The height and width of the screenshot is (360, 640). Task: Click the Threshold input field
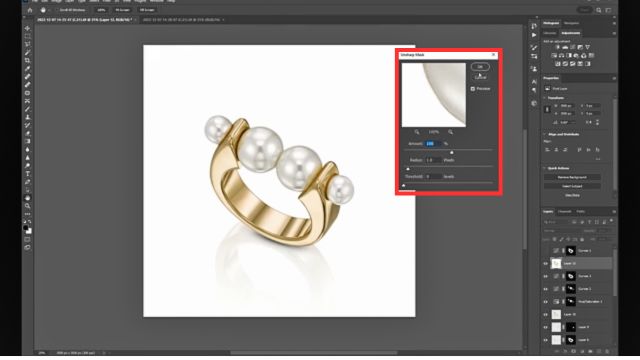(433, 176)
